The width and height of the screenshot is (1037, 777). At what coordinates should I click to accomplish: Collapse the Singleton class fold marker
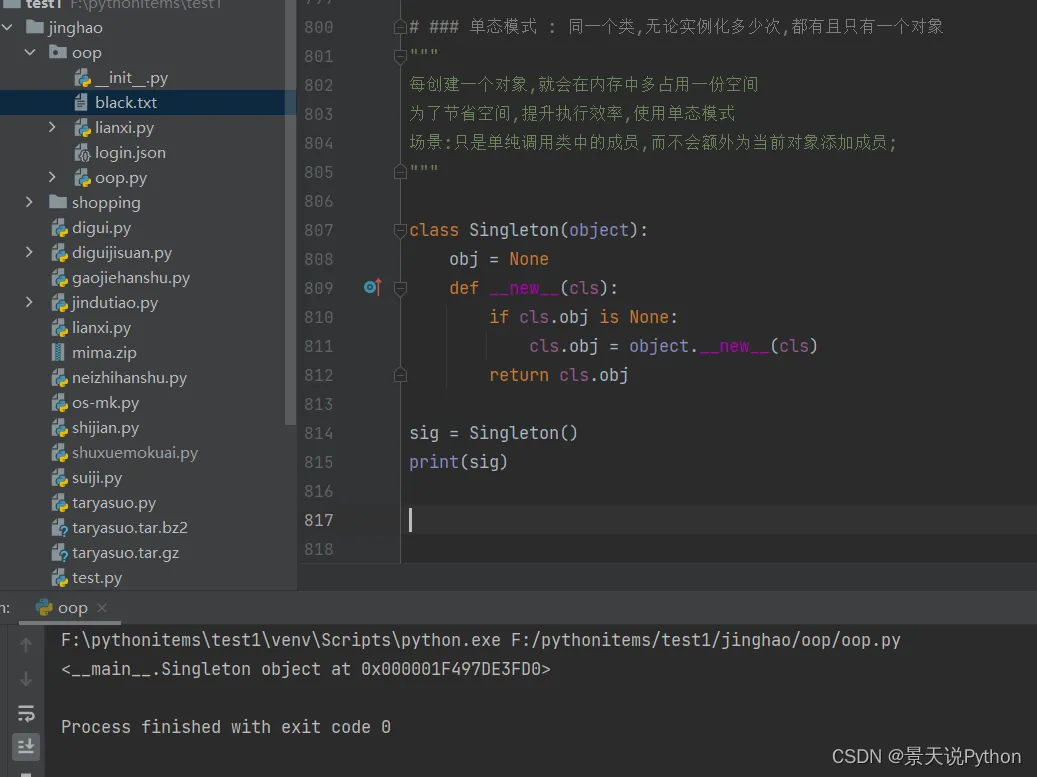(x=400, y=230)
